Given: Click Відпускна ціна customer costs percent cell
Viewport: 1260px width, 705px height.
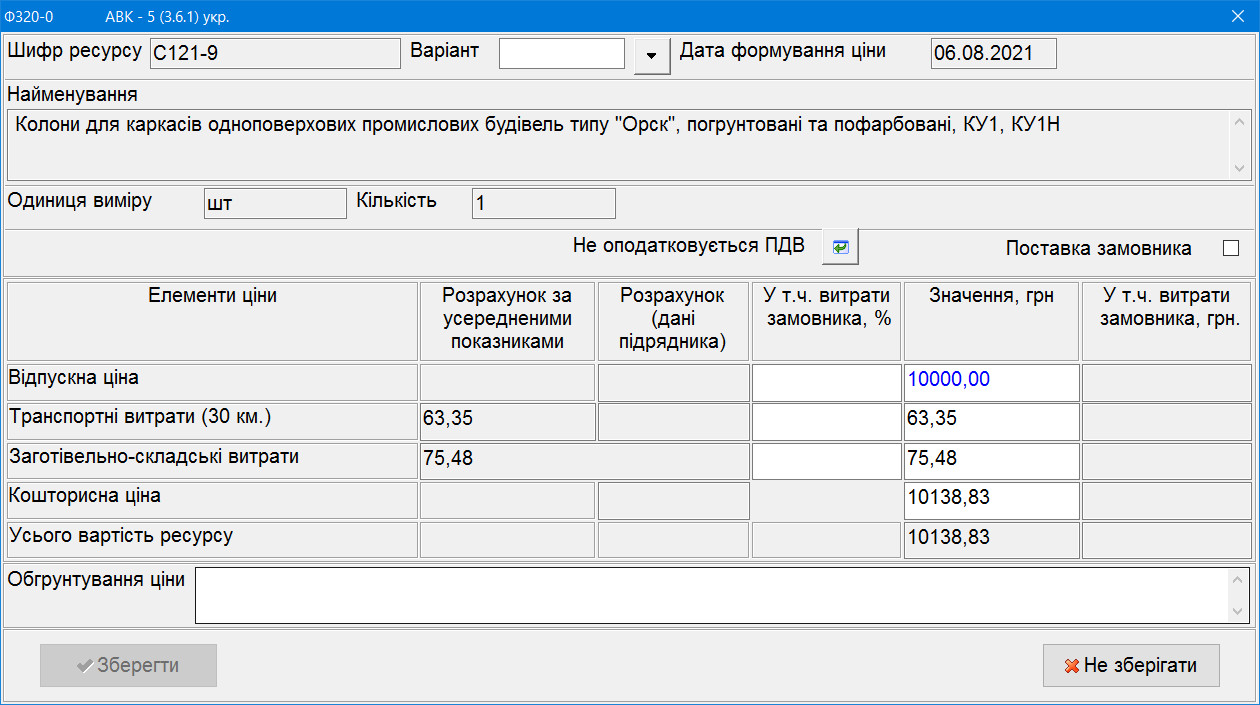Looking at the screenshot, I should [827, 382].
